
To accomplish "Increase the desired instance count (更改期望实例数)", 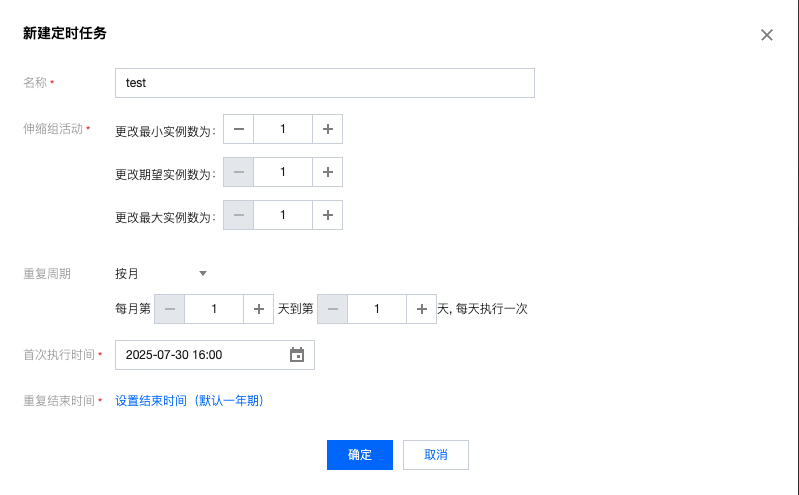I will pos(328,172).
